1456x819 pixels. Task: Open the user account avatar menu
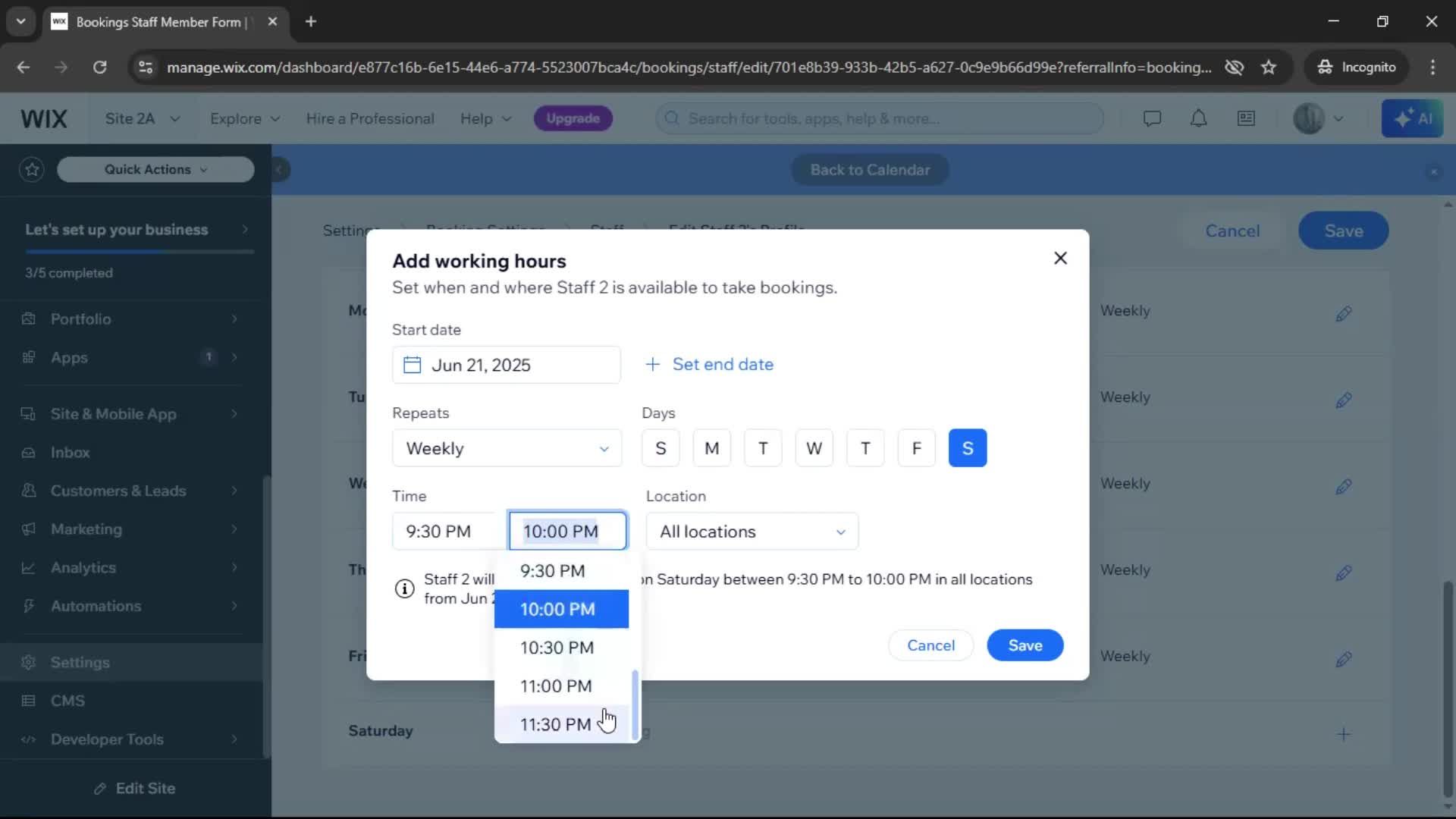tap(1317, 118)
